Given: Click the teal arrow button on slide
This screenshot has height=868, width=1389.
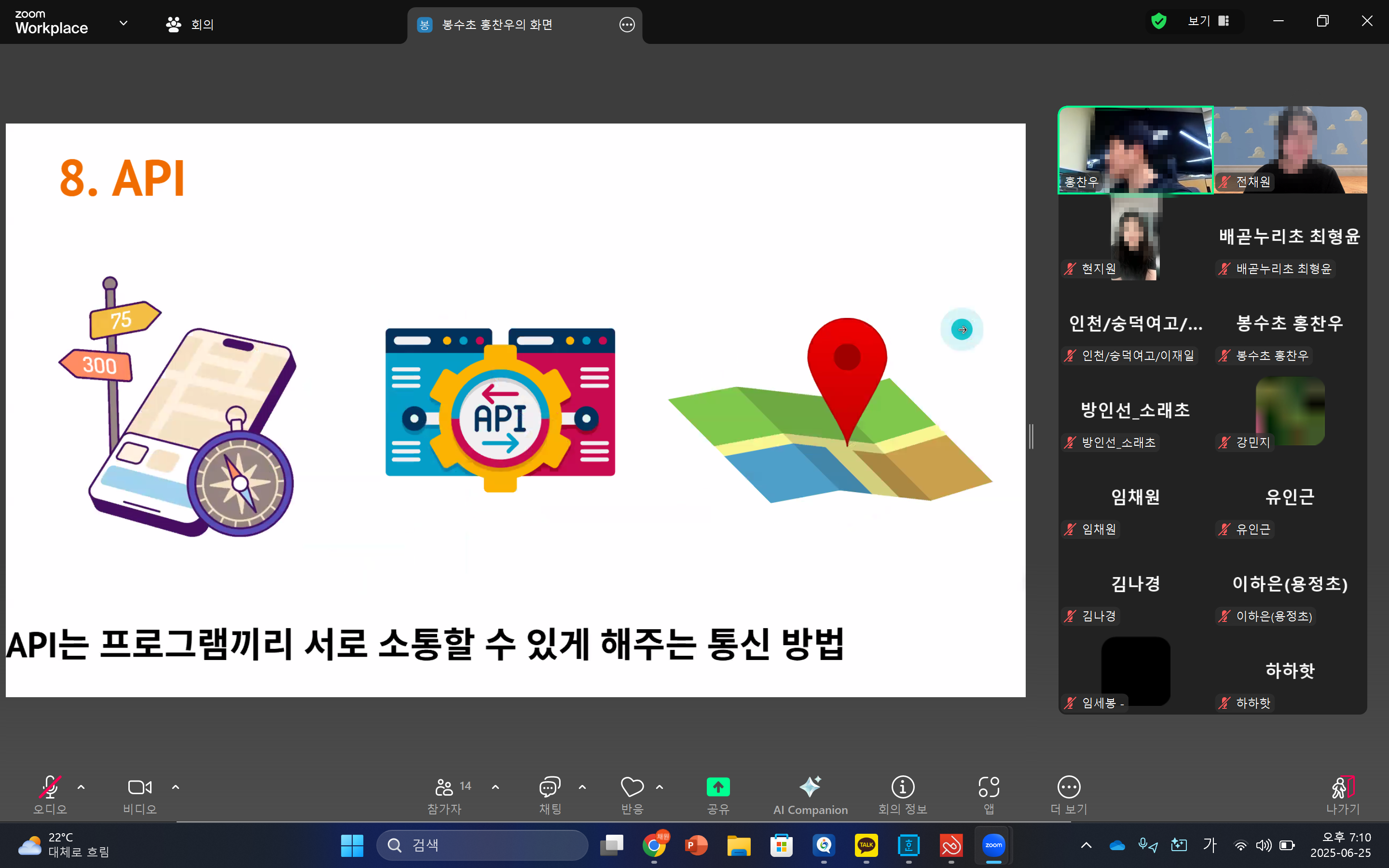Looking at the screenshot, I should (x=962, y=330).
